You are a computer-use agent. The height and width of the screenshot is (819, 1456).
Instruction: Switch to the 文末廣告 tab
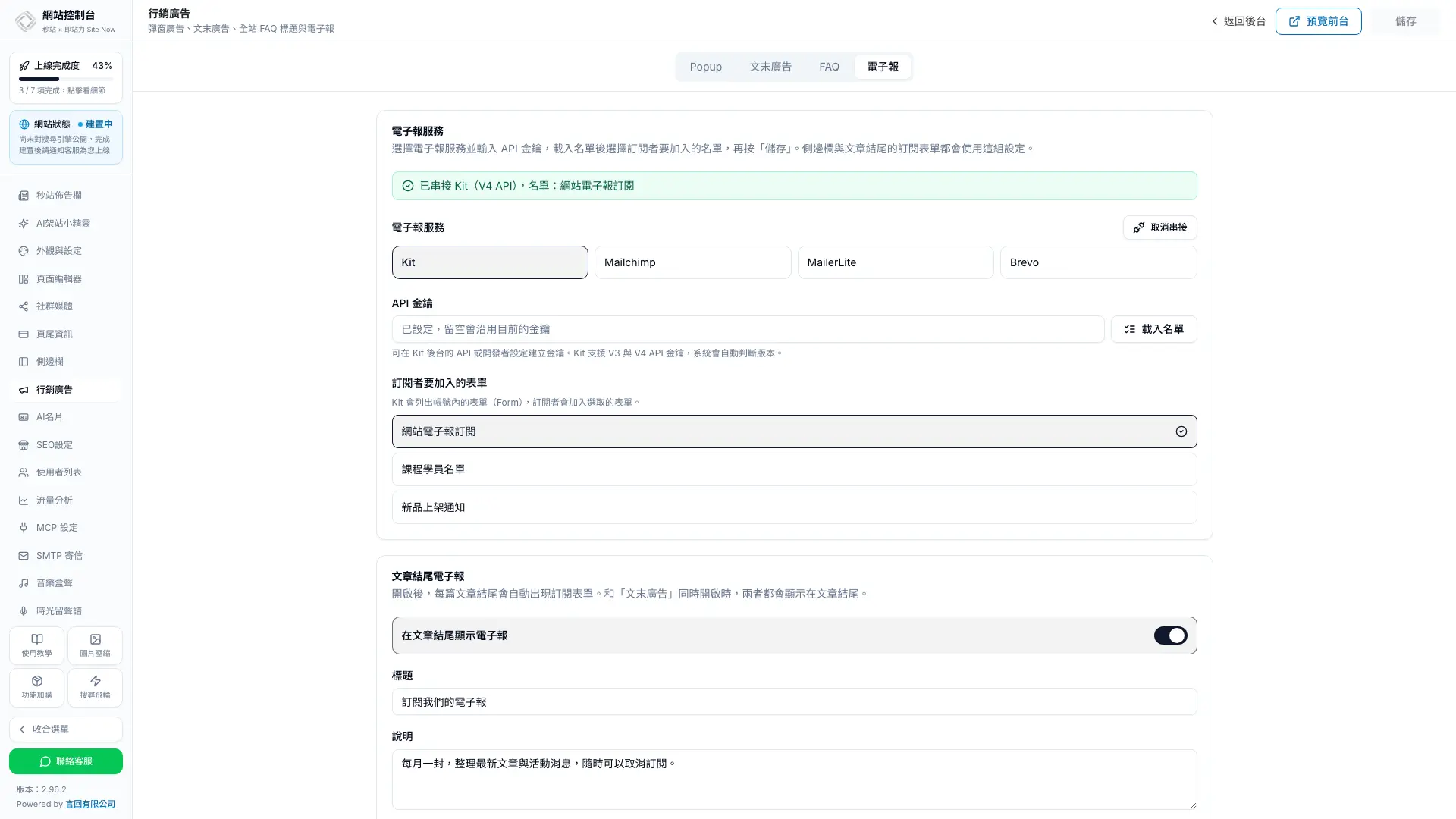(770, 67)
